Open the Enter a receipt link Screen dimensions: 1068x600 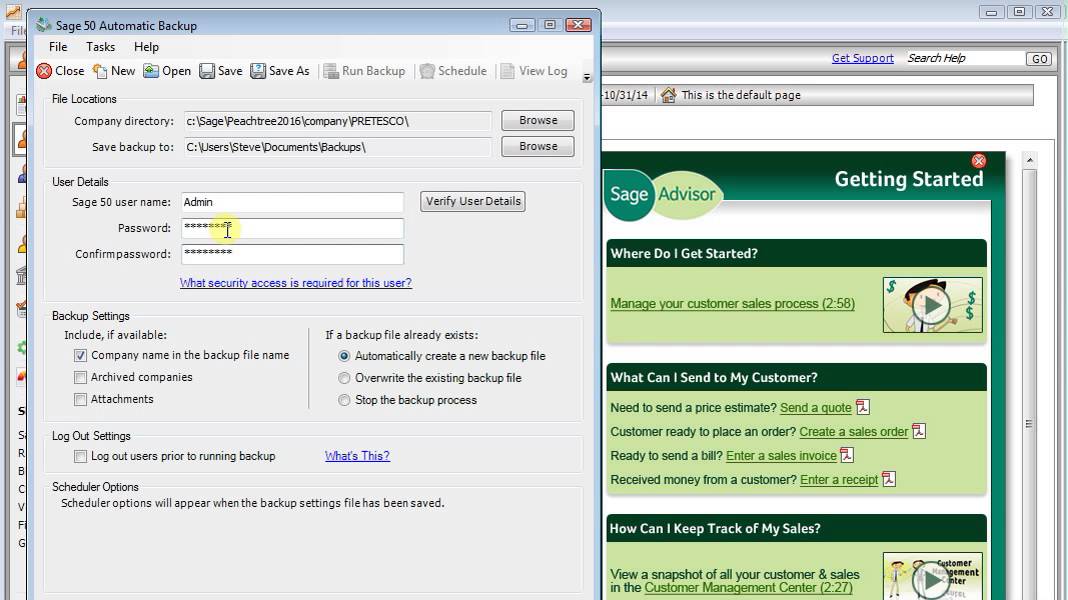(839, 480)
